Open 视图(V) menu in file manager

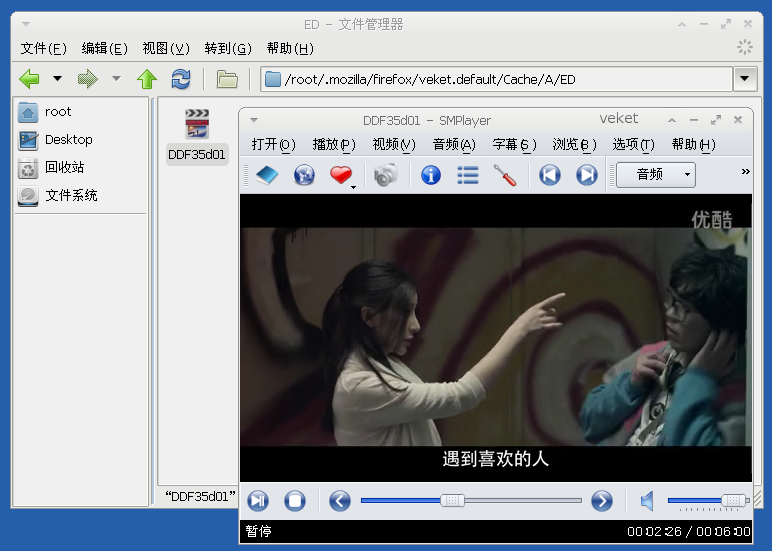pos(166,48)
